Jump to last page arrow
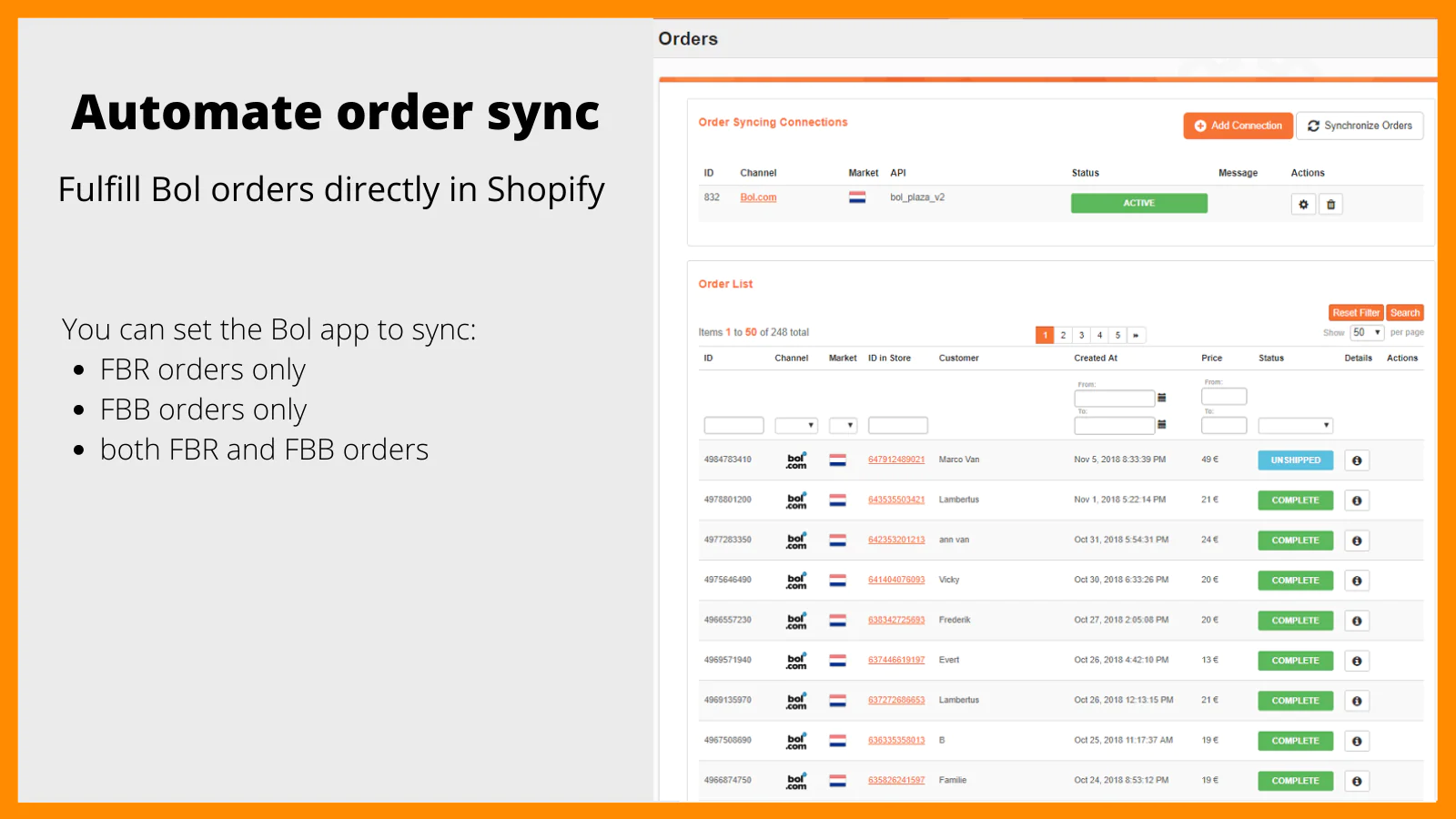The height and width of the screenshot is (819, 1456). 1136,335
